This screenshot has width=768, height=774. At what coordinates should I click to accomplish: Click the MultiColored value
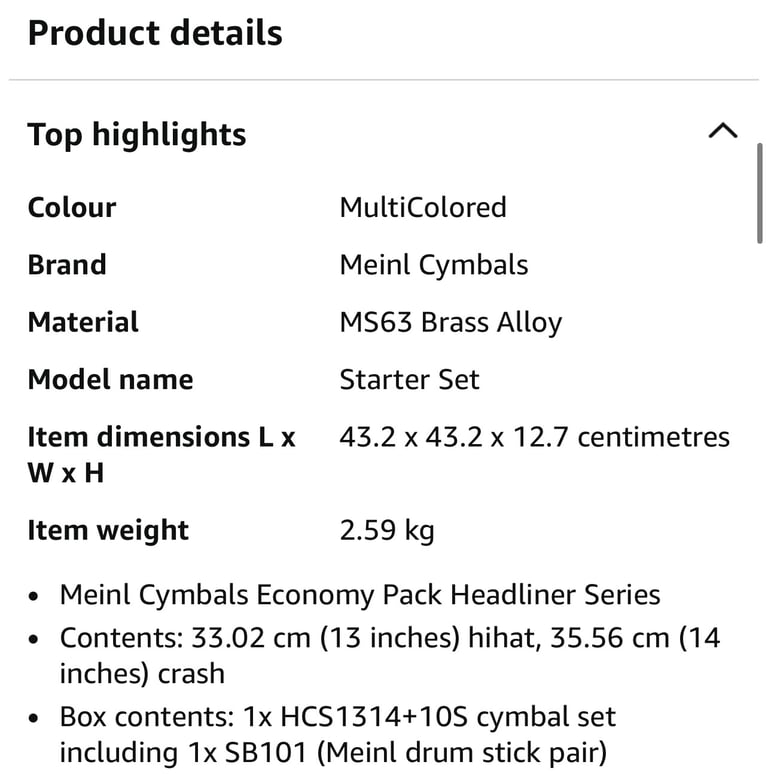(423, 207)
